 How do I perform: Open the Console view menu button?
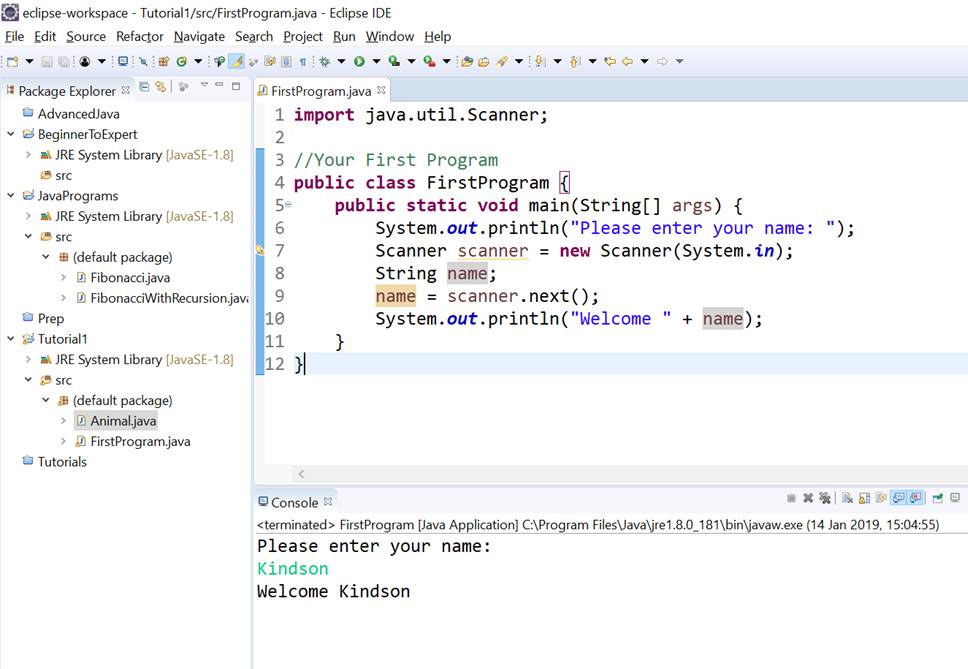tap(954, 497)
